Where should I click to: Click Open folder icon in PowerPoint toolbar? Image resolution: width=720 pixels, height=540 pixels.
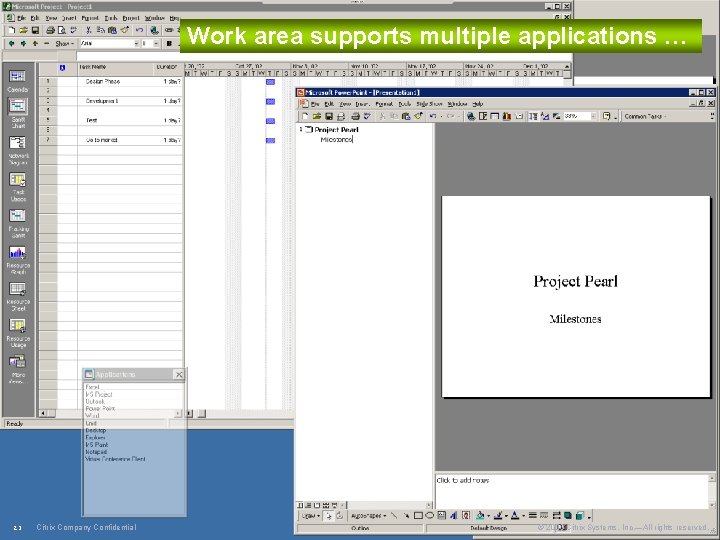(x=317, y=117)
